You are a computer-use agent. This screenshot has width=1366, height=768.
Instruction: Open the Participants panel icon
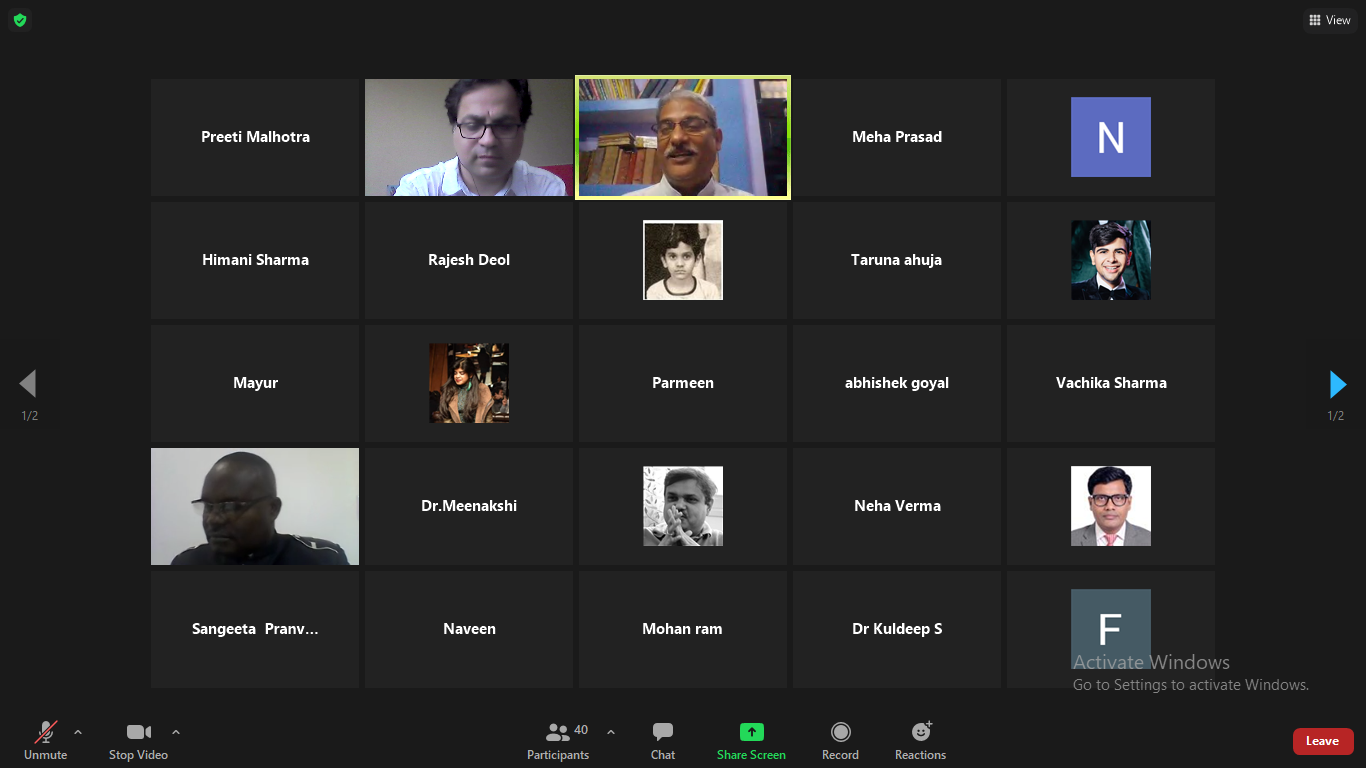tap(557, 733)
